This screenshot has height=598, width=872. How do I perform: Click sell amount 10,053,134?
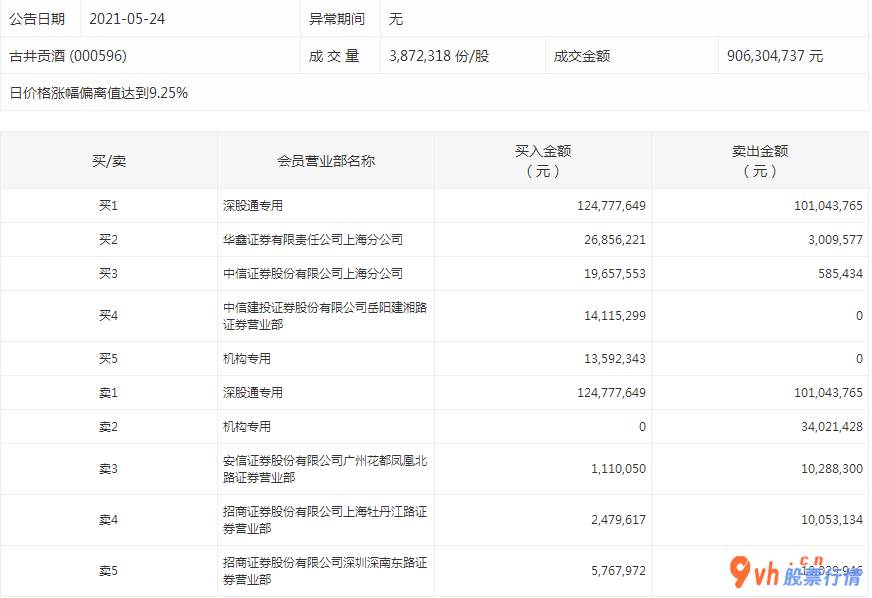click(x=832, y=520)
